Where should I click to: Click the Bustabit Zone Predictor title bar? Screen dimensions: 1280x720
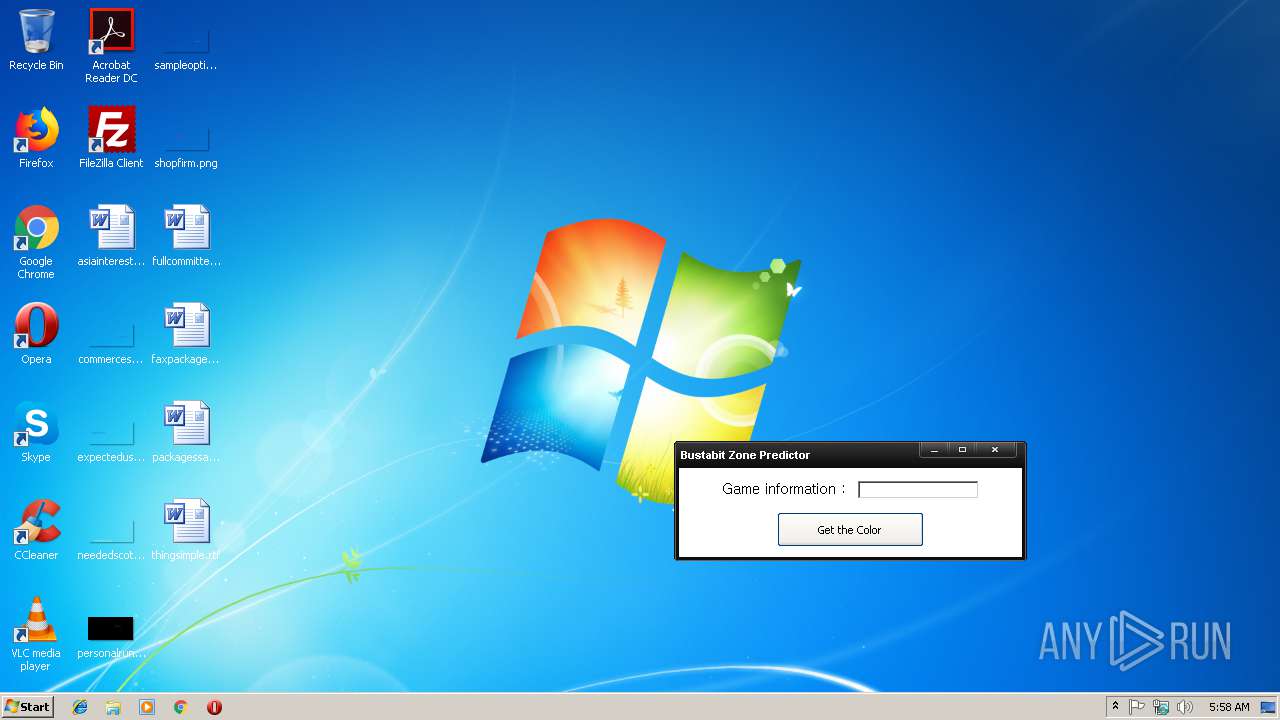797,455
